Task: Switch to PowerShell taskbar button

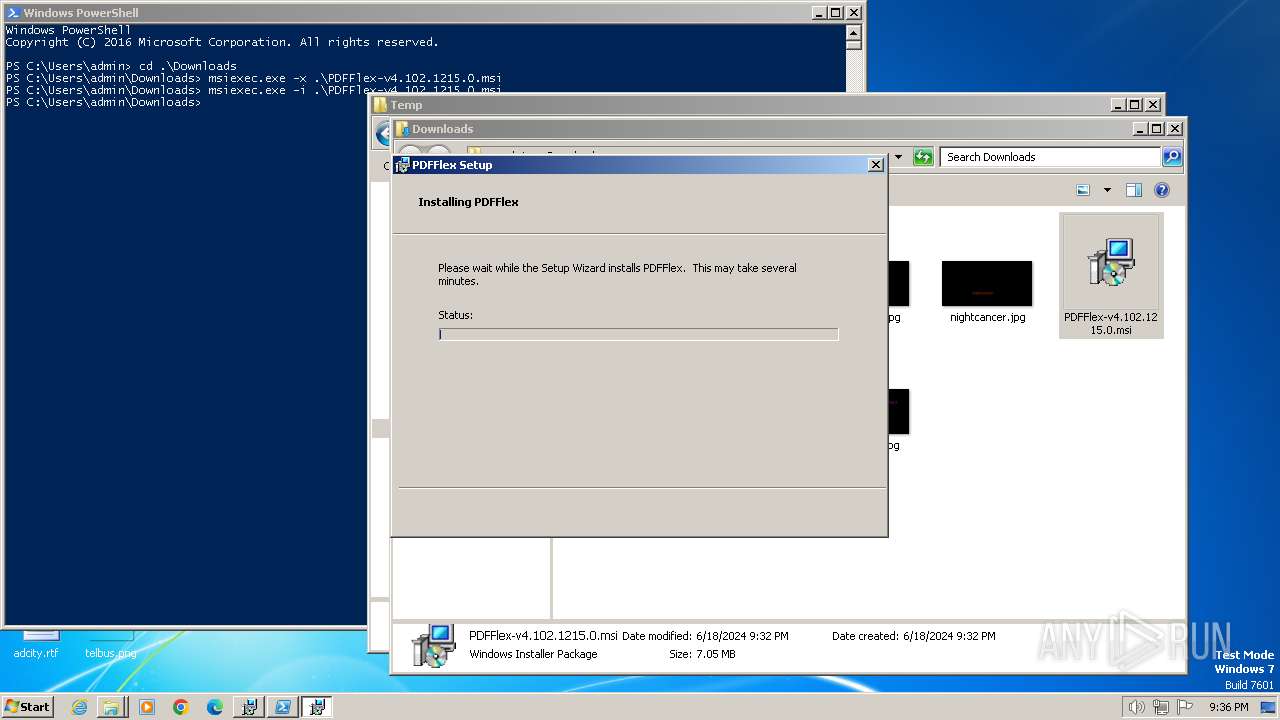Action: coord(283,707)
